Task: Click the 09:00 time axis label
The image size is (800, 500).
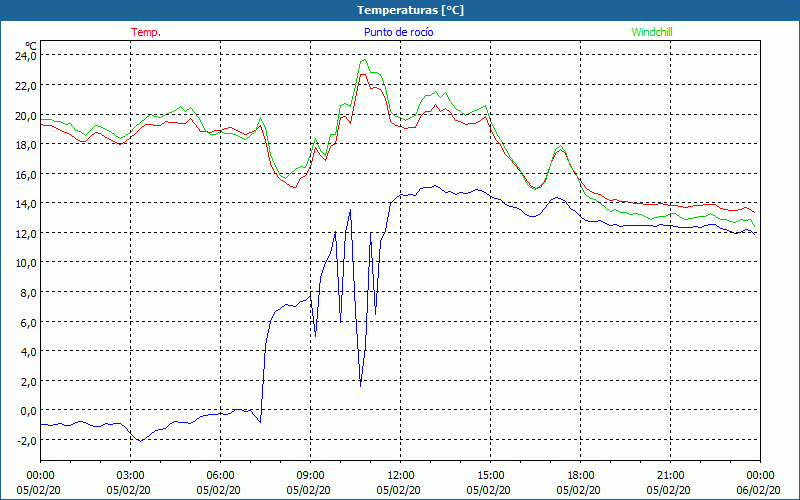Action: (310, 476)
